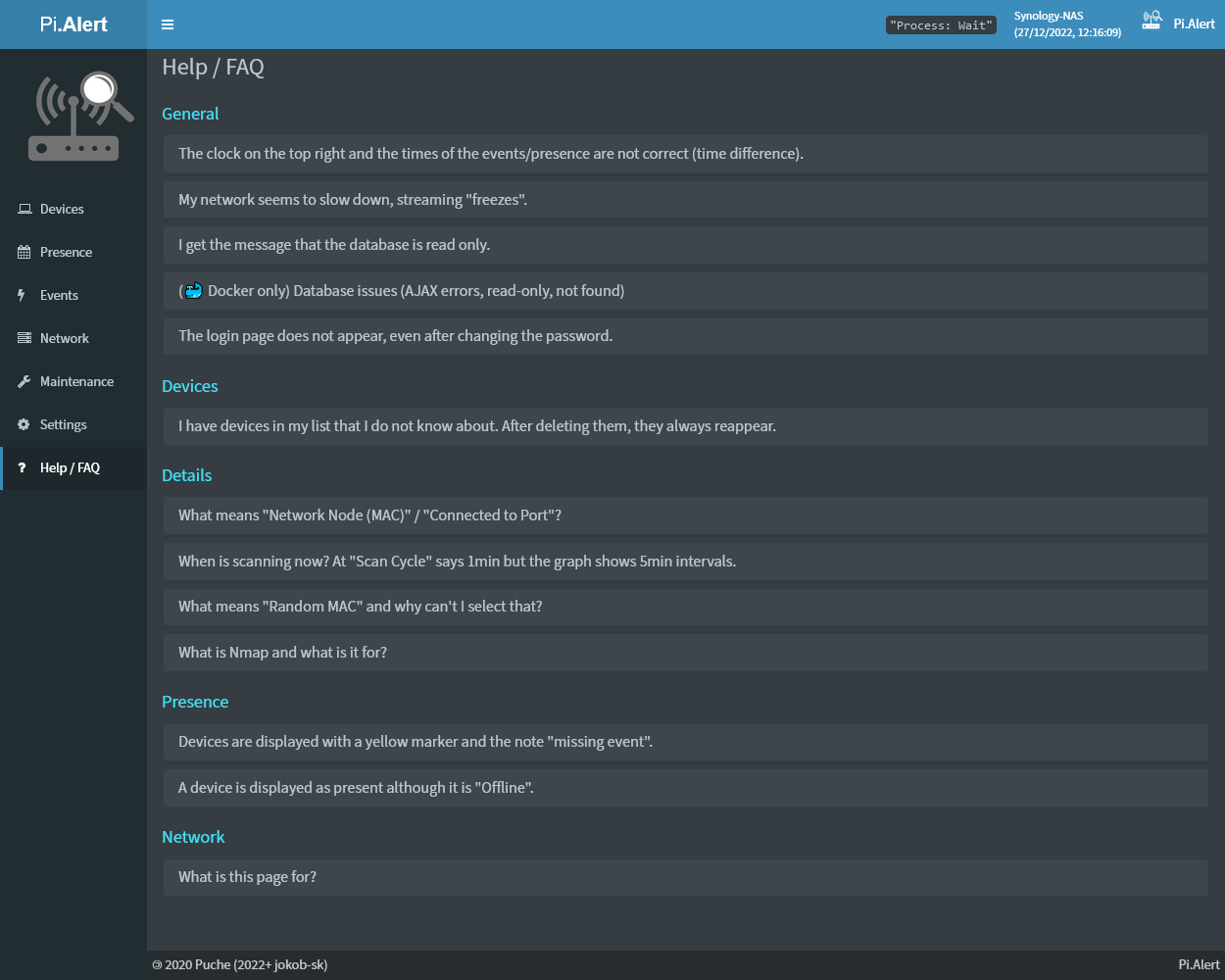Toggle the hamburger sidebar menu
Image resolution: width=1225 pixels, height=980 pixels.
tap(168, 24)
